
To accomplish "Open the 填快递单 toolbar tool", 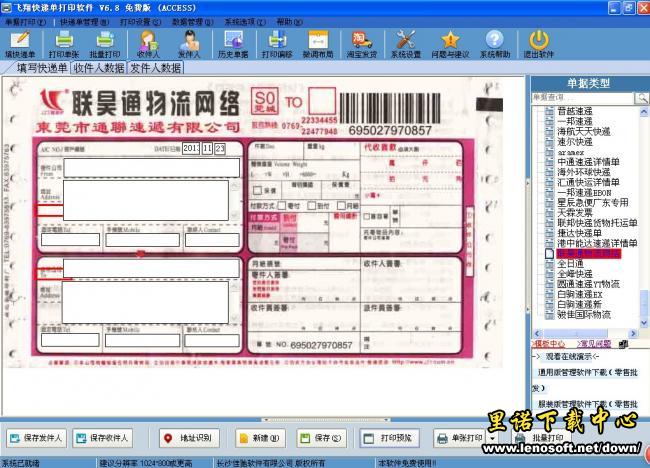I will tap(20, 44).
